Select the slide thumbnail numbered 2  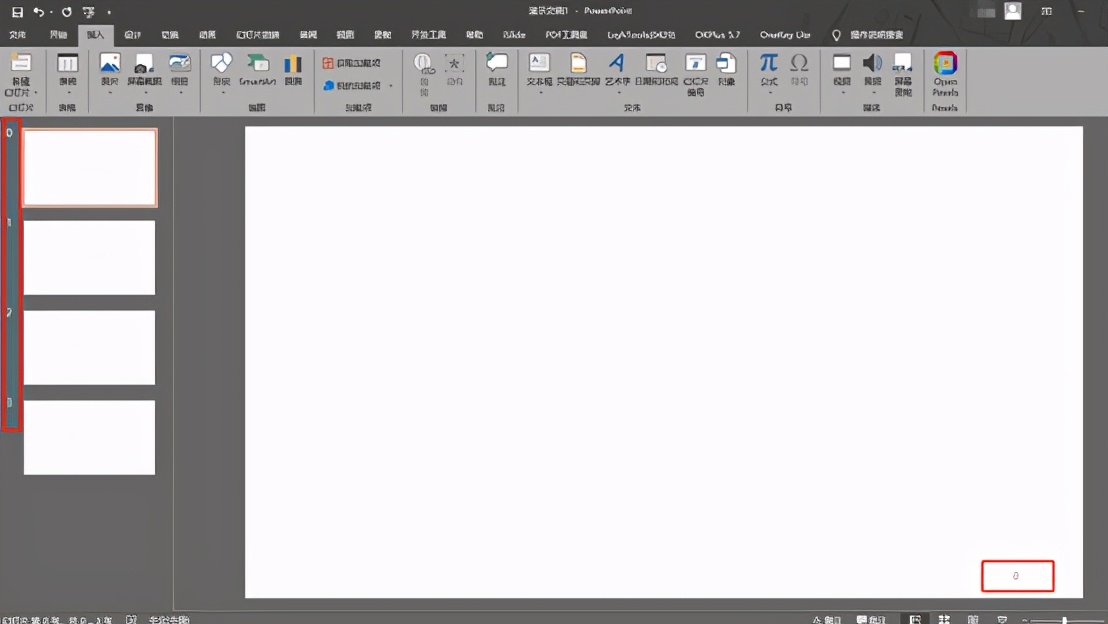(89, 347)
